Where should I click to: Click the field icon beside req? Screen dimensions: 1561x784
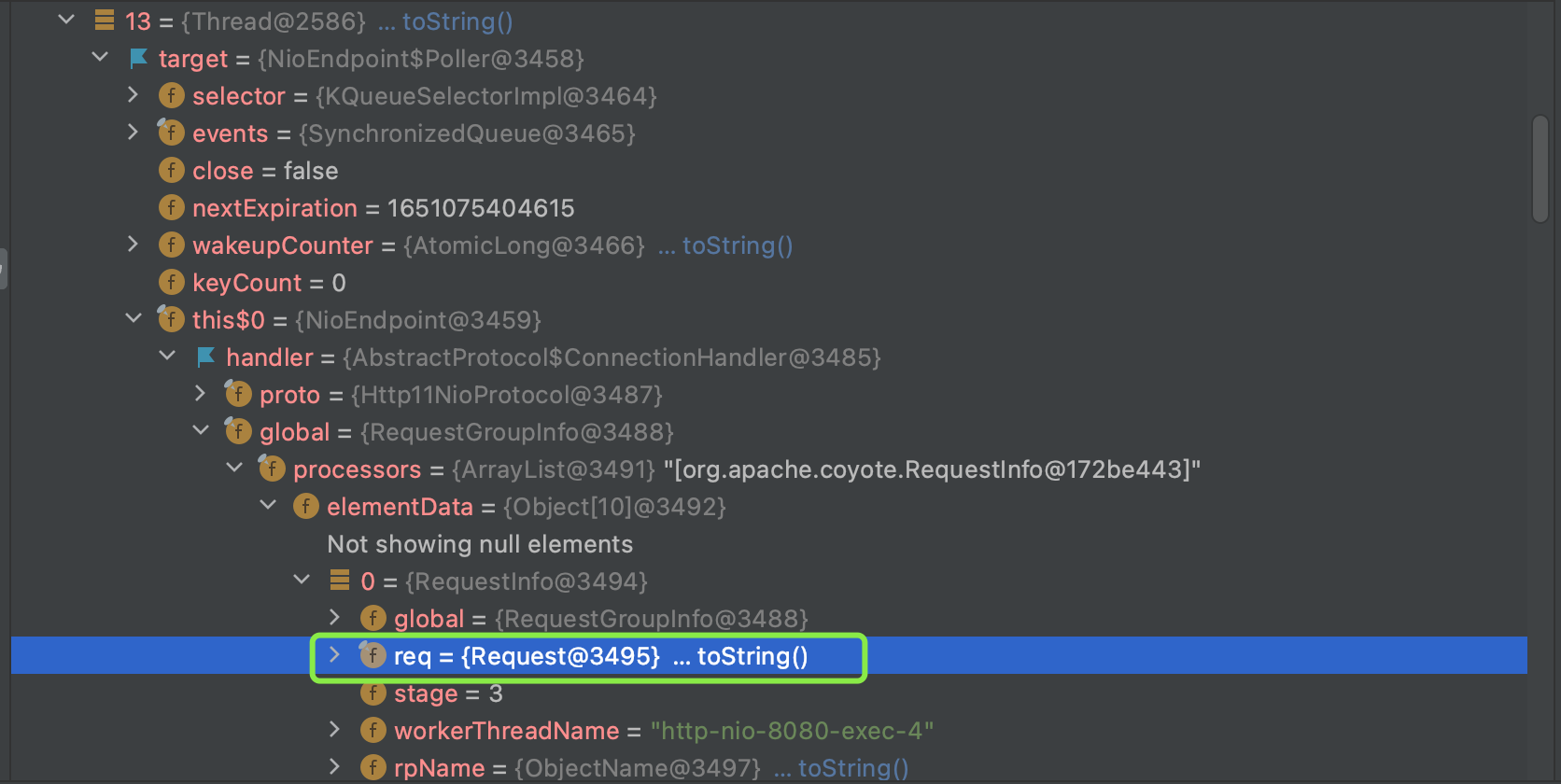coord(373,655)
